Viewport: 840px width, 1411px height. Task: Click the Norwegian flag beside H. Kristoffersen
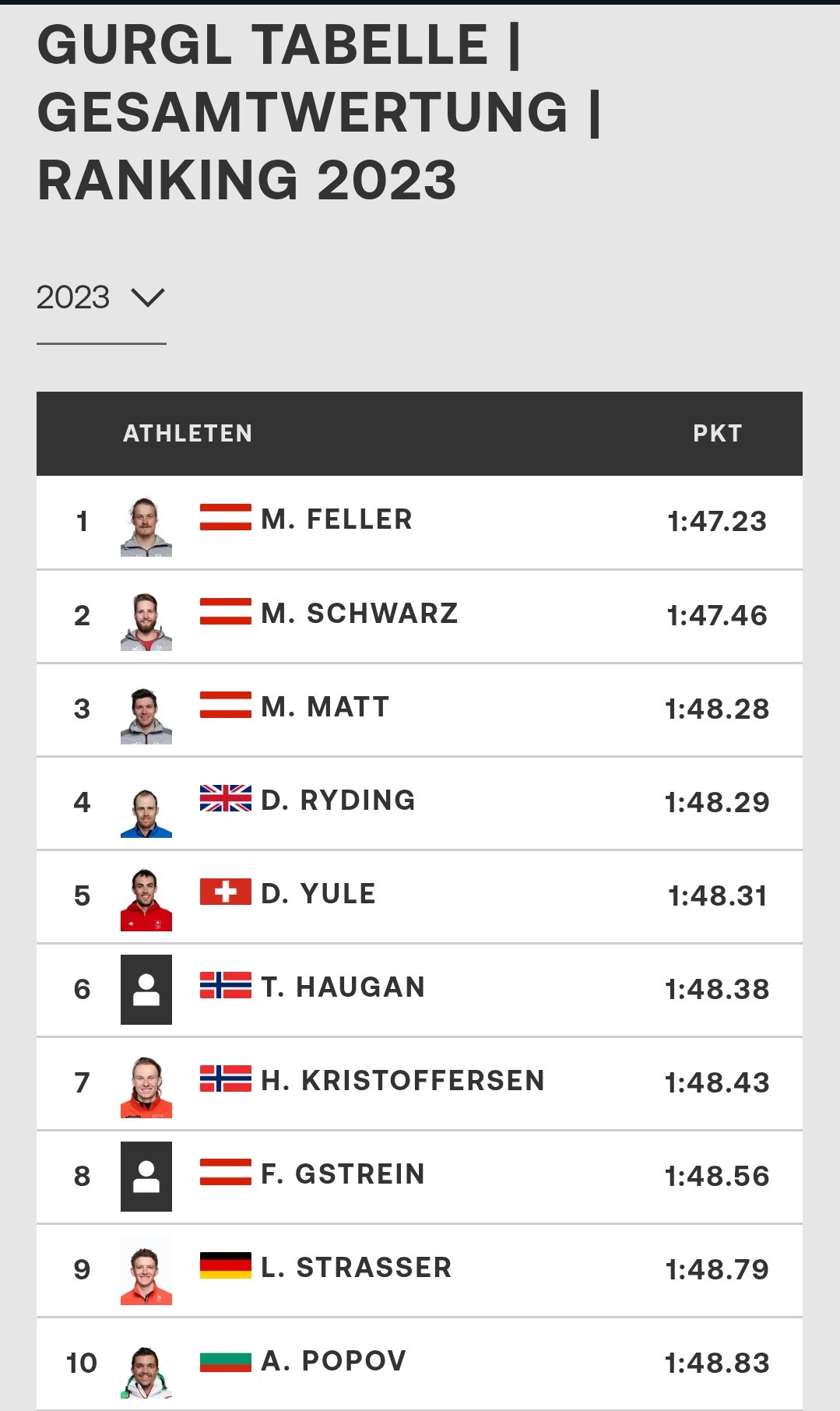click(225, 1078)
